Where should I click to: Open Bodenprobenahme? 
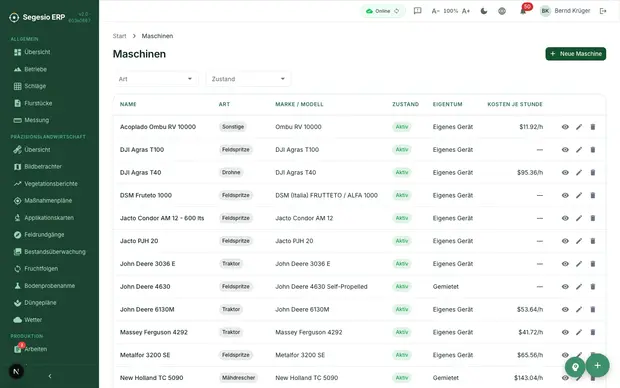49,286
